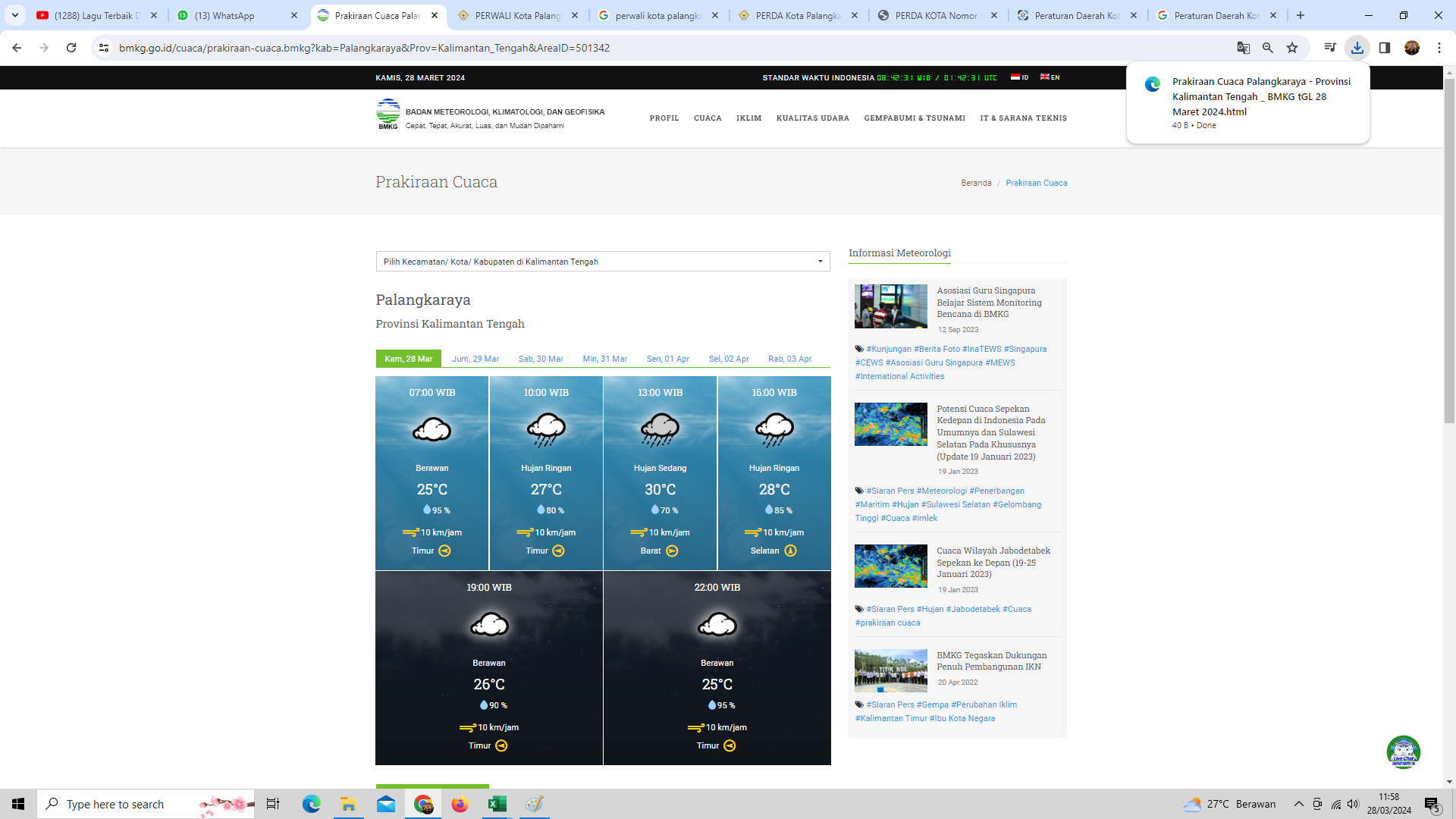Viewport: 1456px width, 819px height.
Task: Select the Min, 31 Mar forecast tab
Action: [604, 359]
